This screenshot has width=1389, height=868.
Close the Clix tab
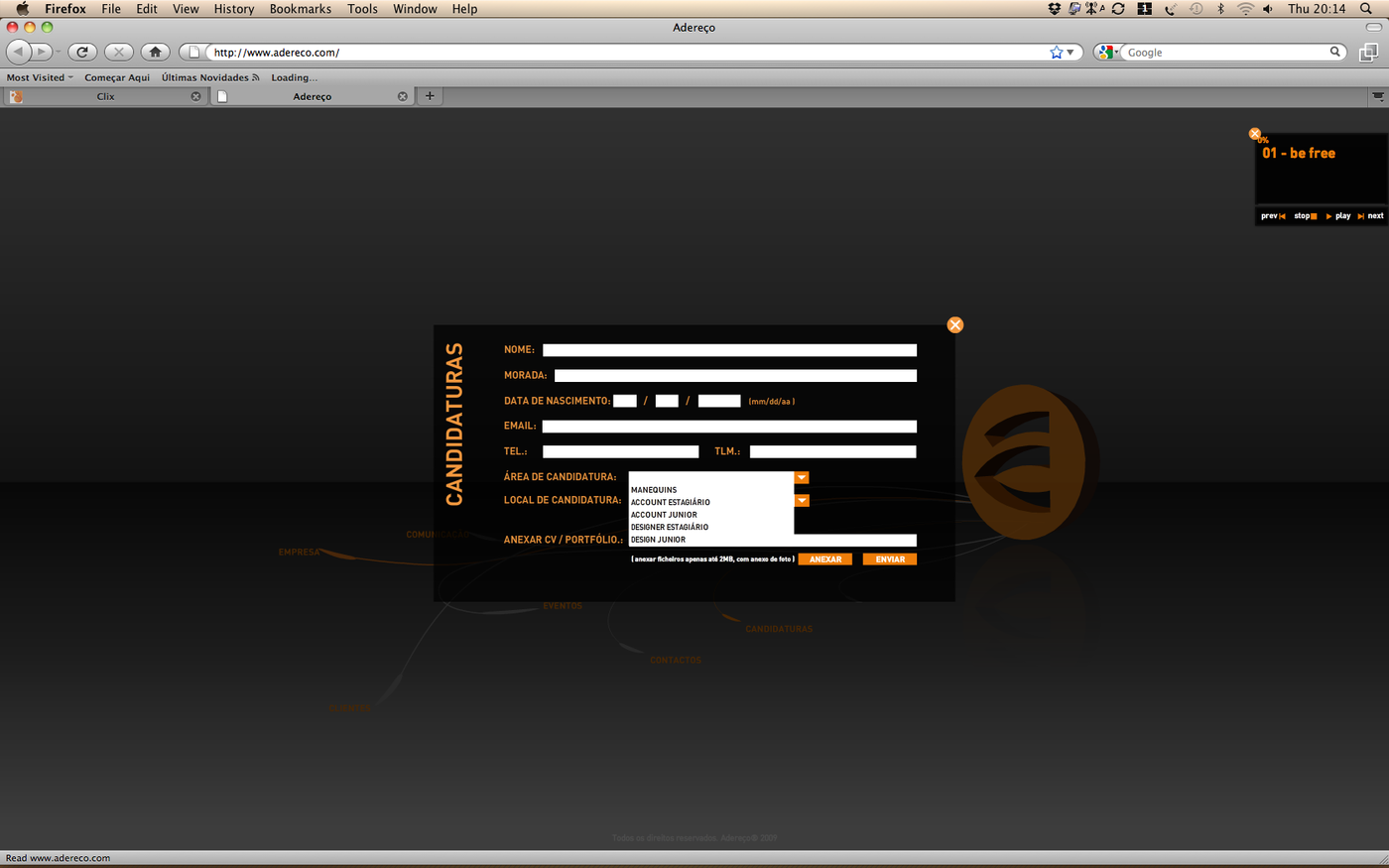195,96
